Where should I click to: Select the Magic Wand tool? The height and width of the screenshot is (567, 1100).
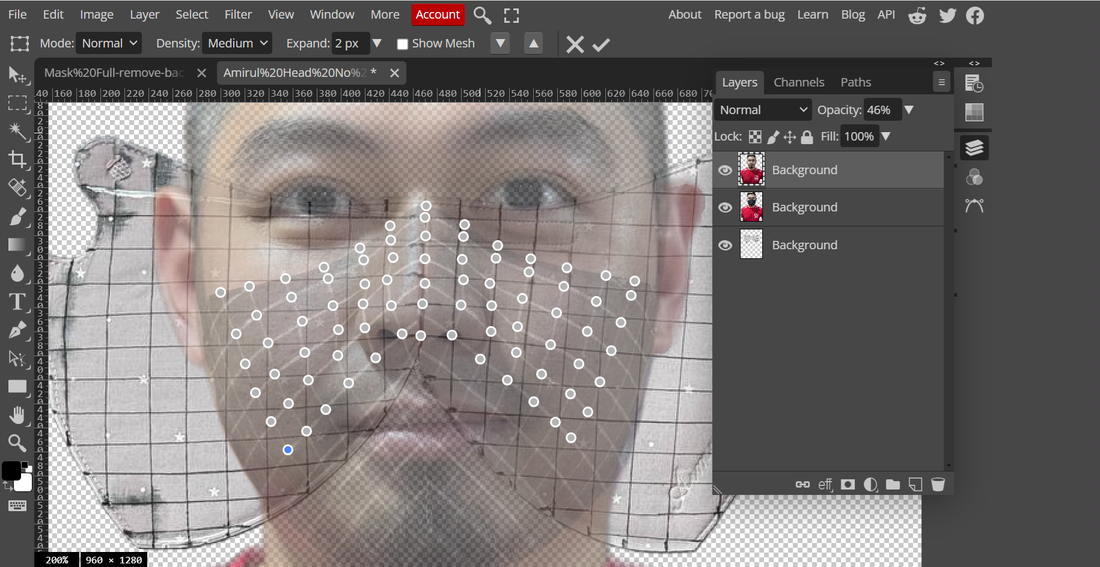pos(17,131)
